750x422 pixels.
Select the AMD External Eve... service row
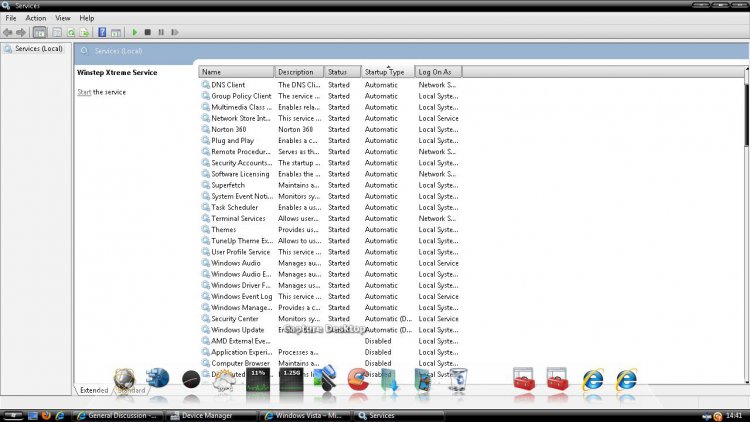[330, 341]
